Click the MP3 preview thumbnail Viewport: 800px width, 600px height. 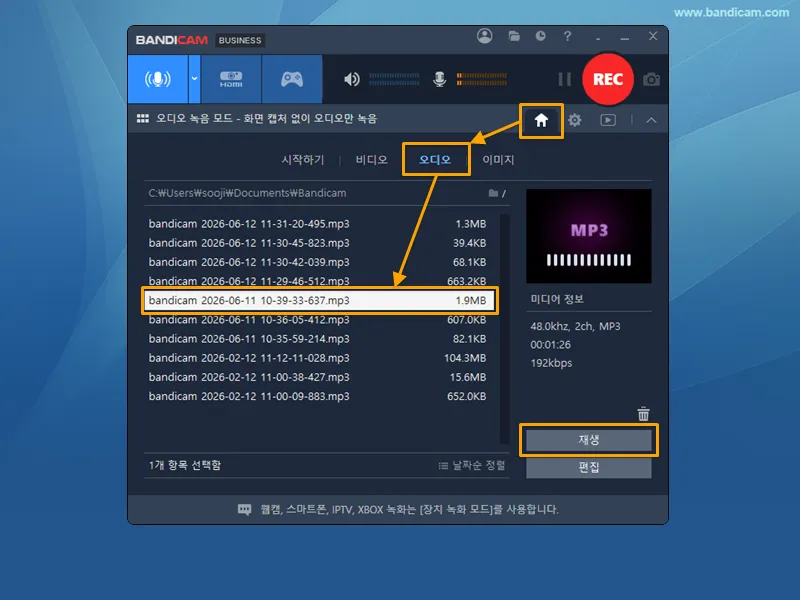click(x=588, y=236)
